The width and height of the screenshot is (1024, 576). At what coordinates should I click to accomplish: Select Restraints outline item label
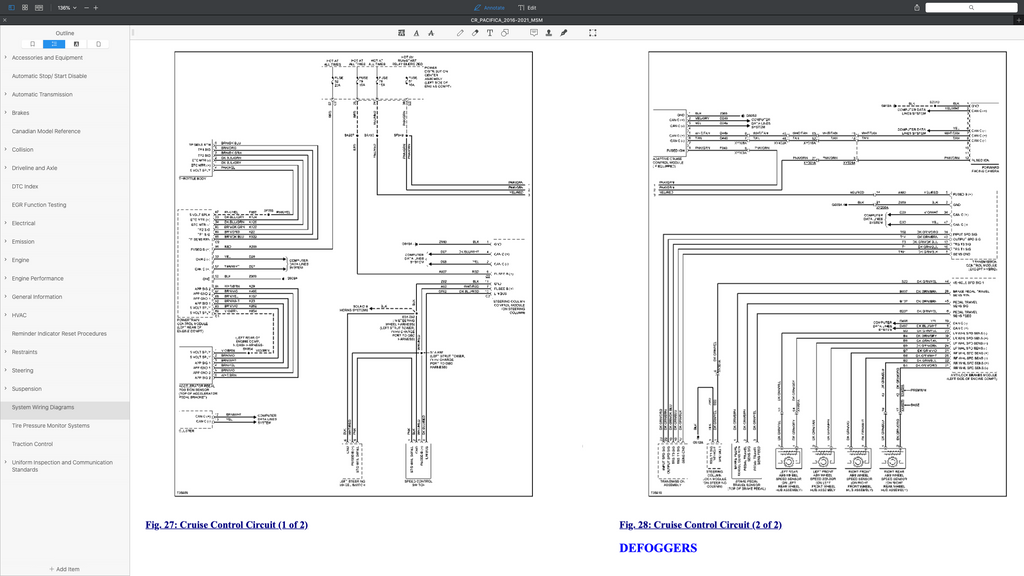coord(24,352)
